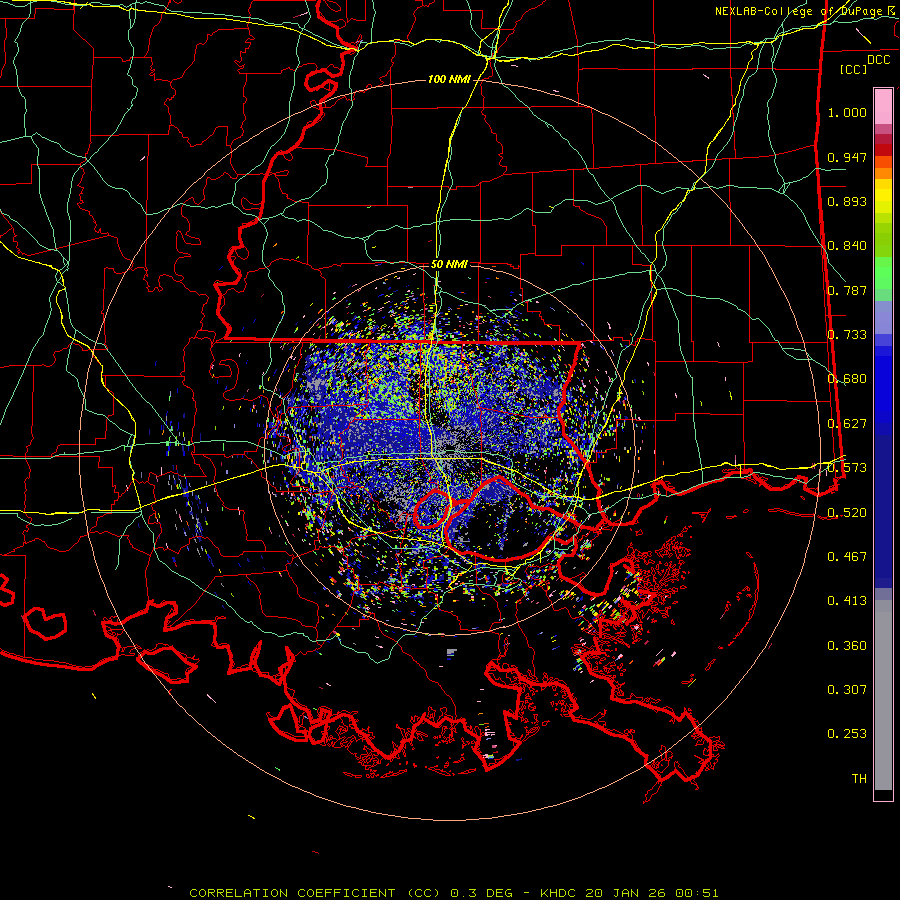Click the 0.360 legend value
This screenshot has width=900, height=900.
tap(847, 646)
